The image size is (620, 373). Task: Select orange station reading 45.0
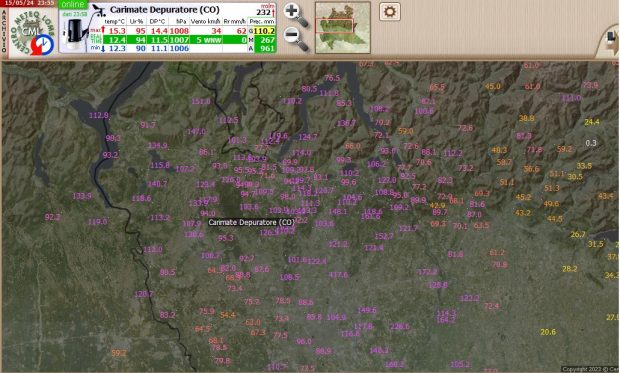pos(492,86)
